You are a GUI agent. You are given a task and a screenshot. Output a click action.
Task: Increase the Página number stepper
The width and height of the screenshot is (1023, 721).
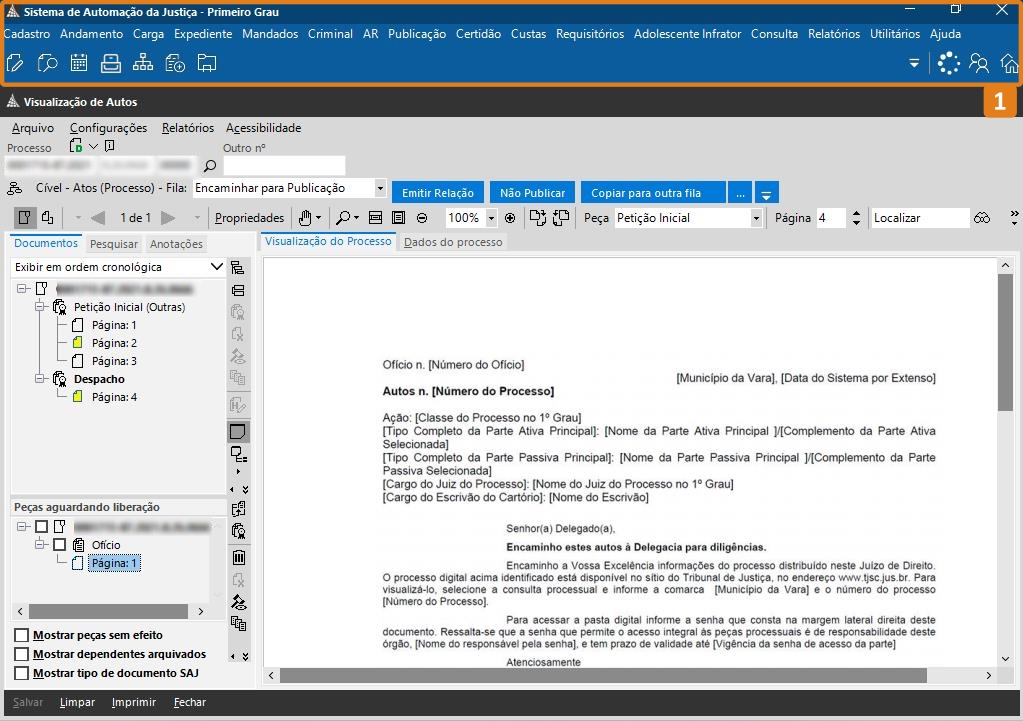point(856,213)
